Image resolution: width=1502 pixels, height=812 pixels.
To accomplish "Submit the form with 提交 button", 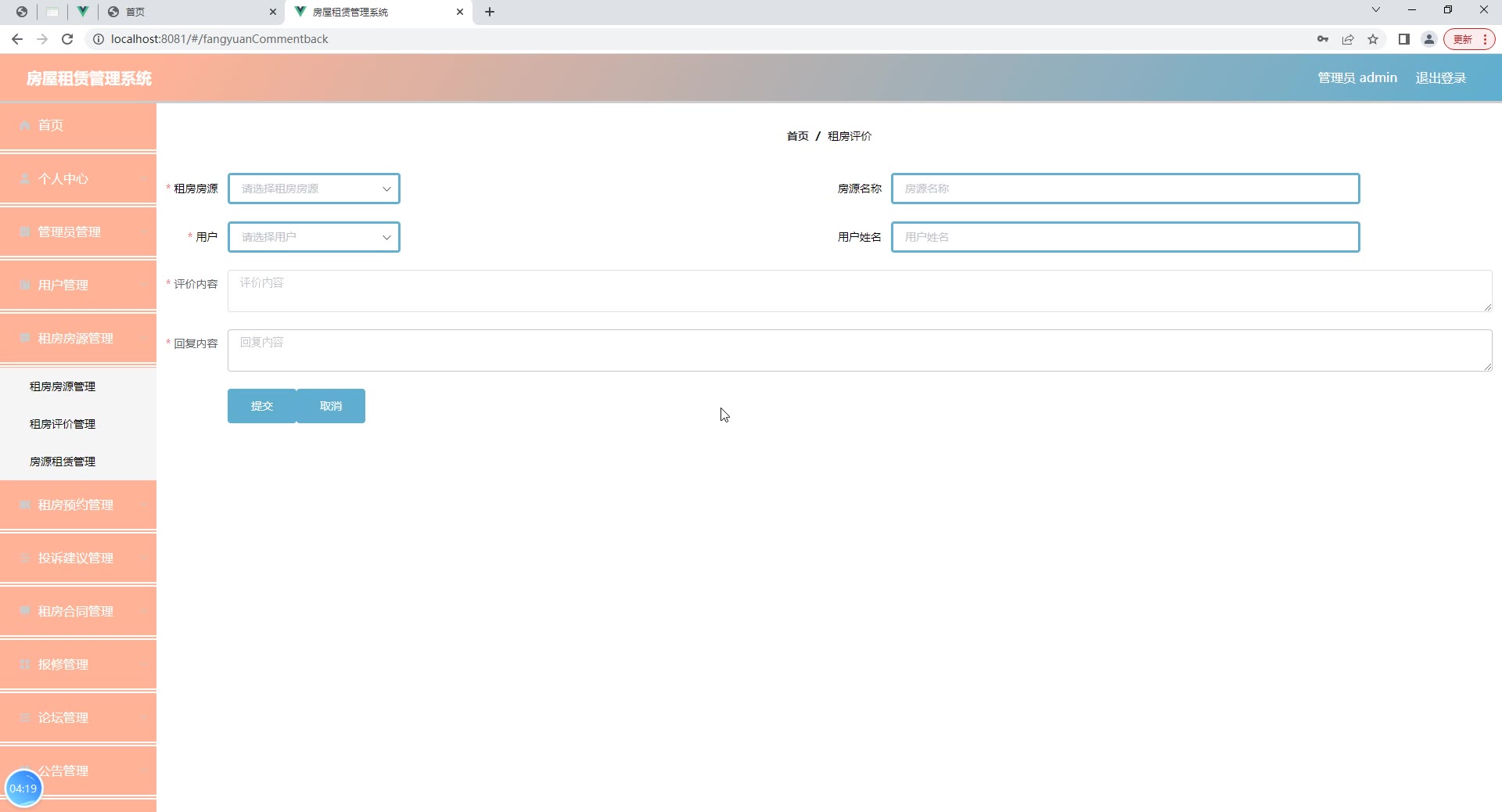I will tap(262, 406).
